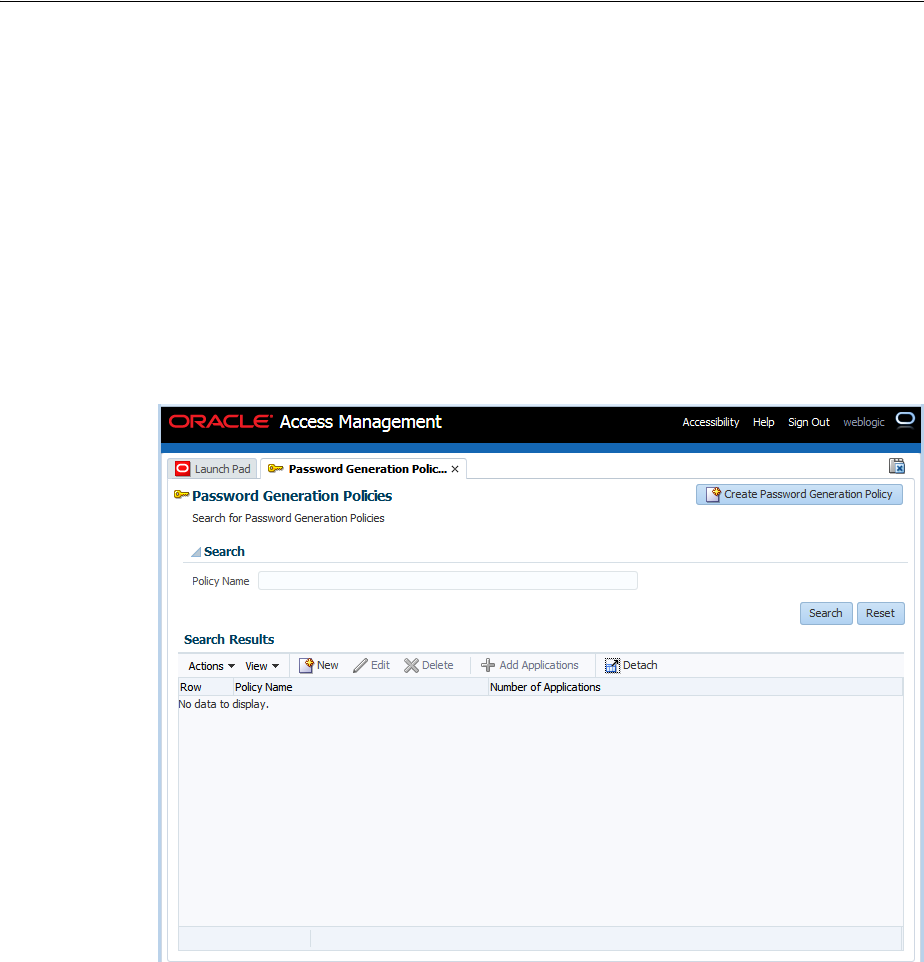Click the close-all-tabs icon at right of tab bar

tap(896, 466)
